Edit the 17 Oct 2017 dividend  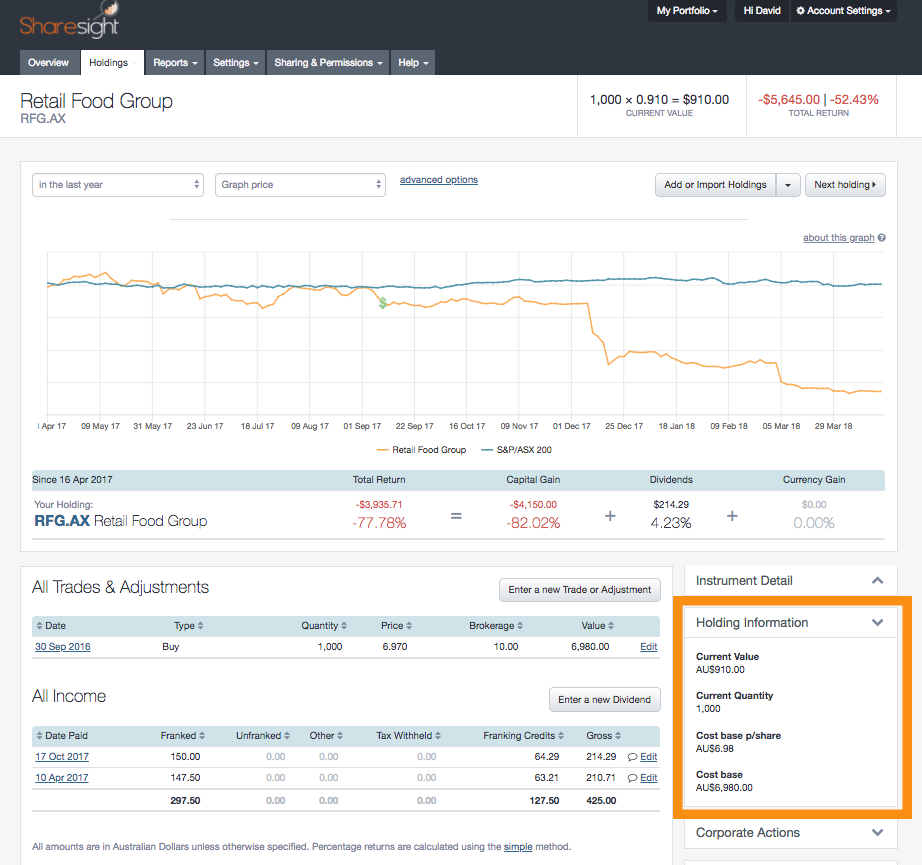649,757
